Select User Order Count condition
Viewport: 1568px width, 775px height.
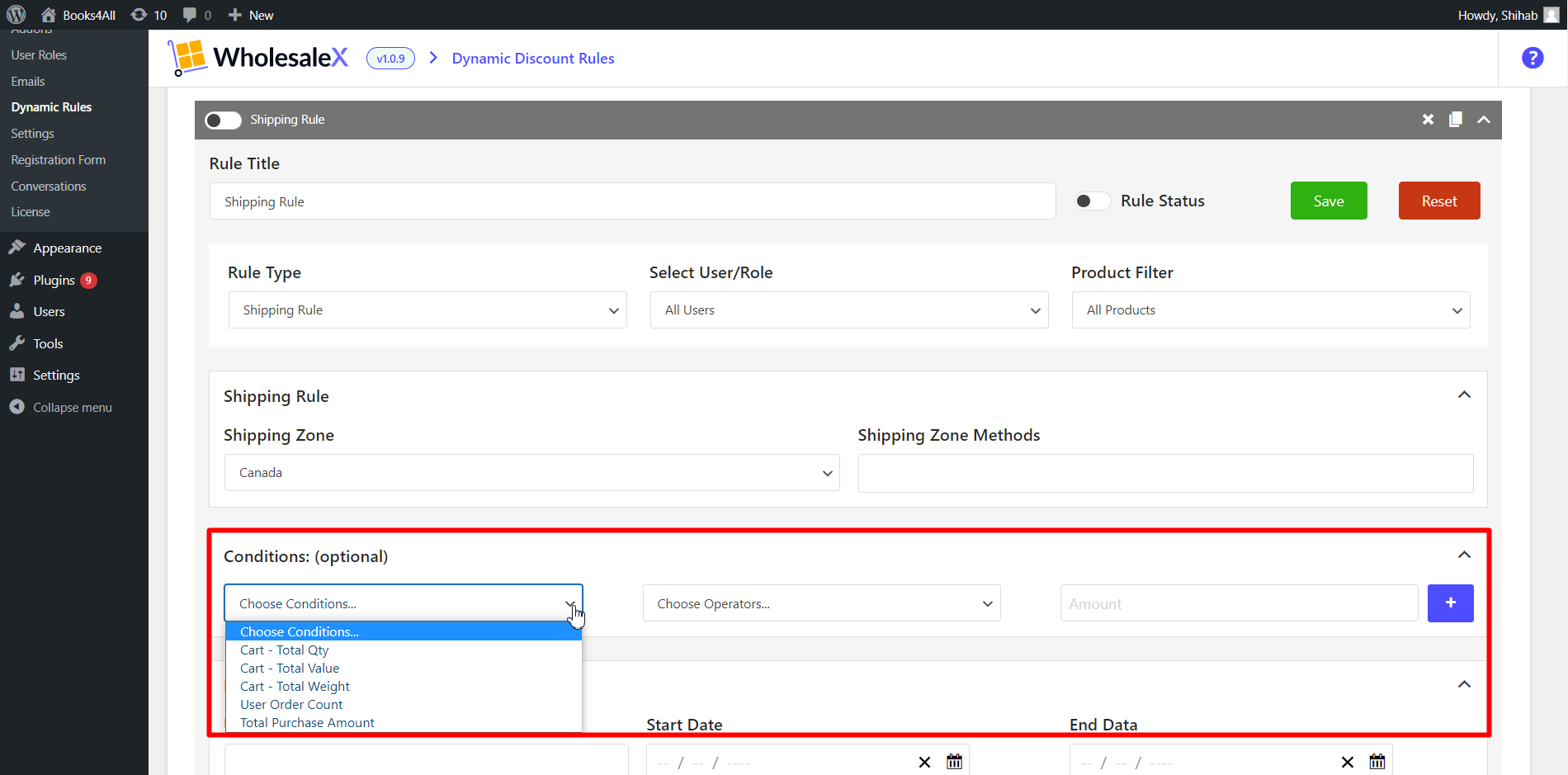coord(404,705)
